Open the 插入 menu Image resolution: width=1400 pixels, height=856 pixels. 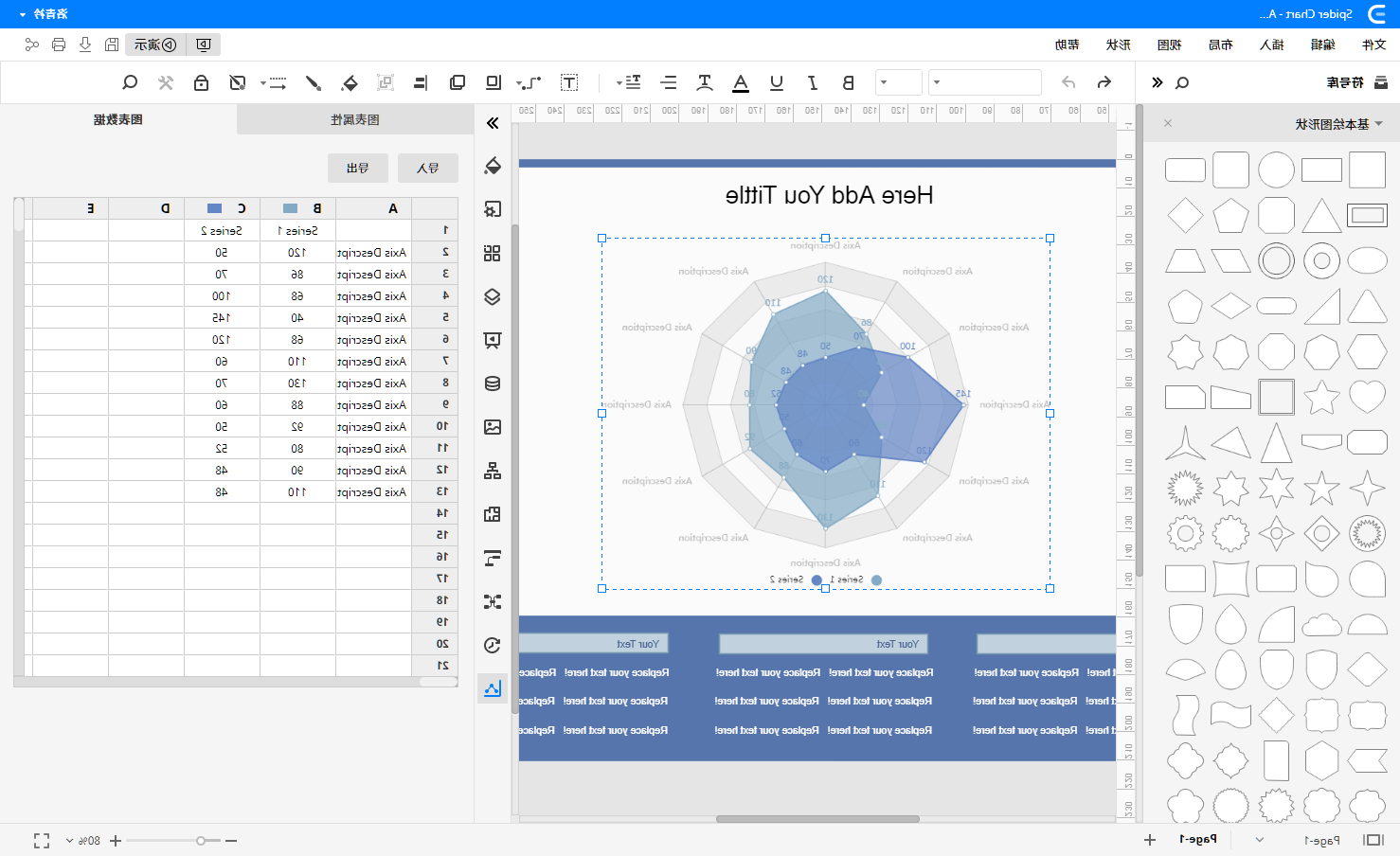coord(1271,45)
